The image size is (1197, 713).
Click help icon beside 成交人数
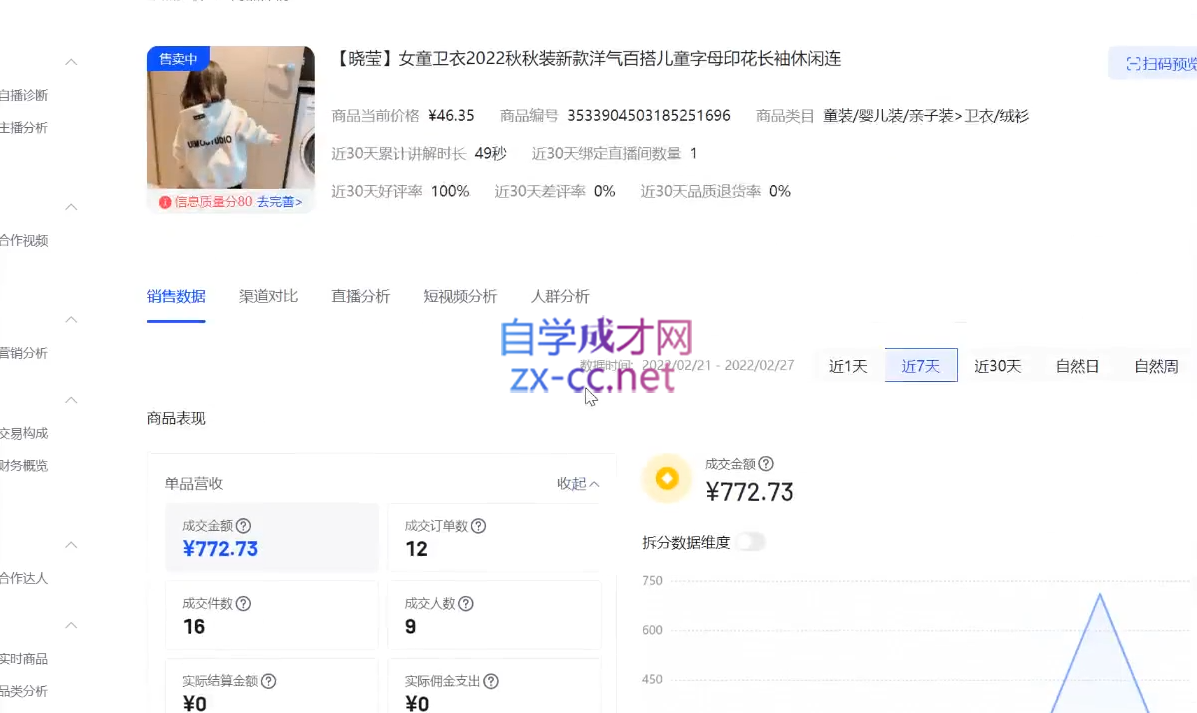coord(466,604)
